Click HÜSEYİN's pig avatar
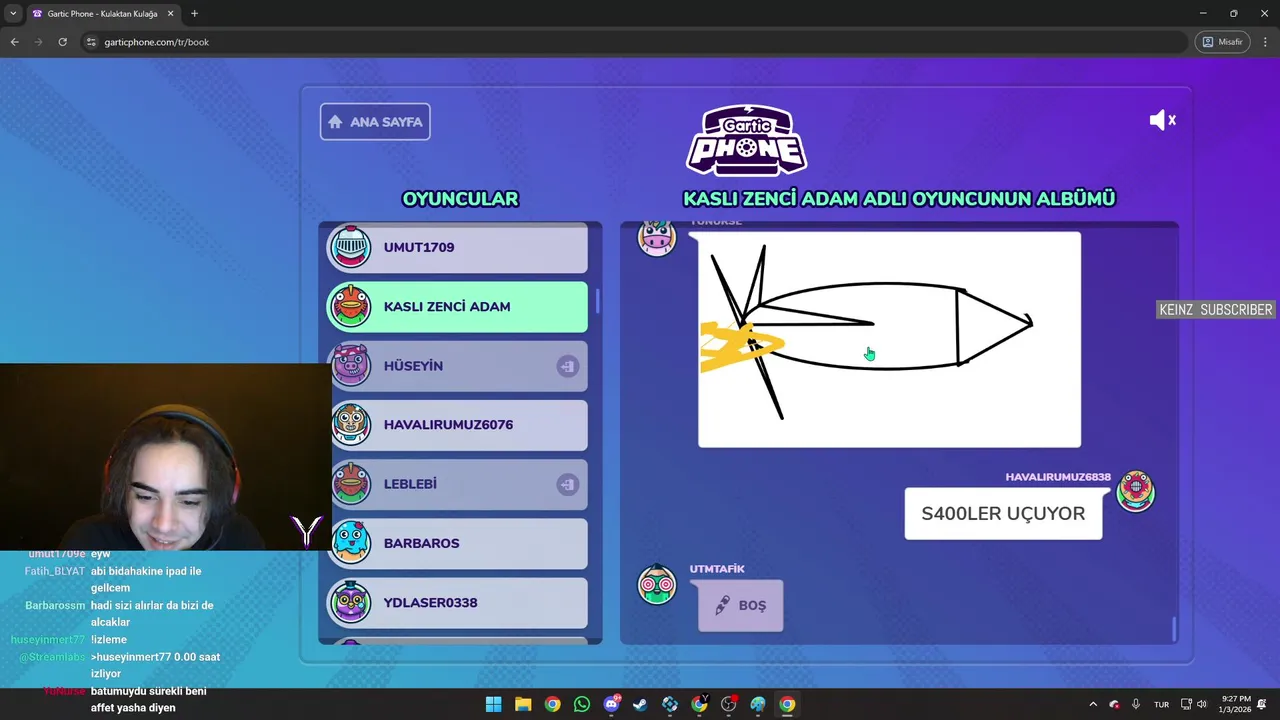The width and height of the screenshot is (1280, 720). pyautogui.click(x=351, y=366)
